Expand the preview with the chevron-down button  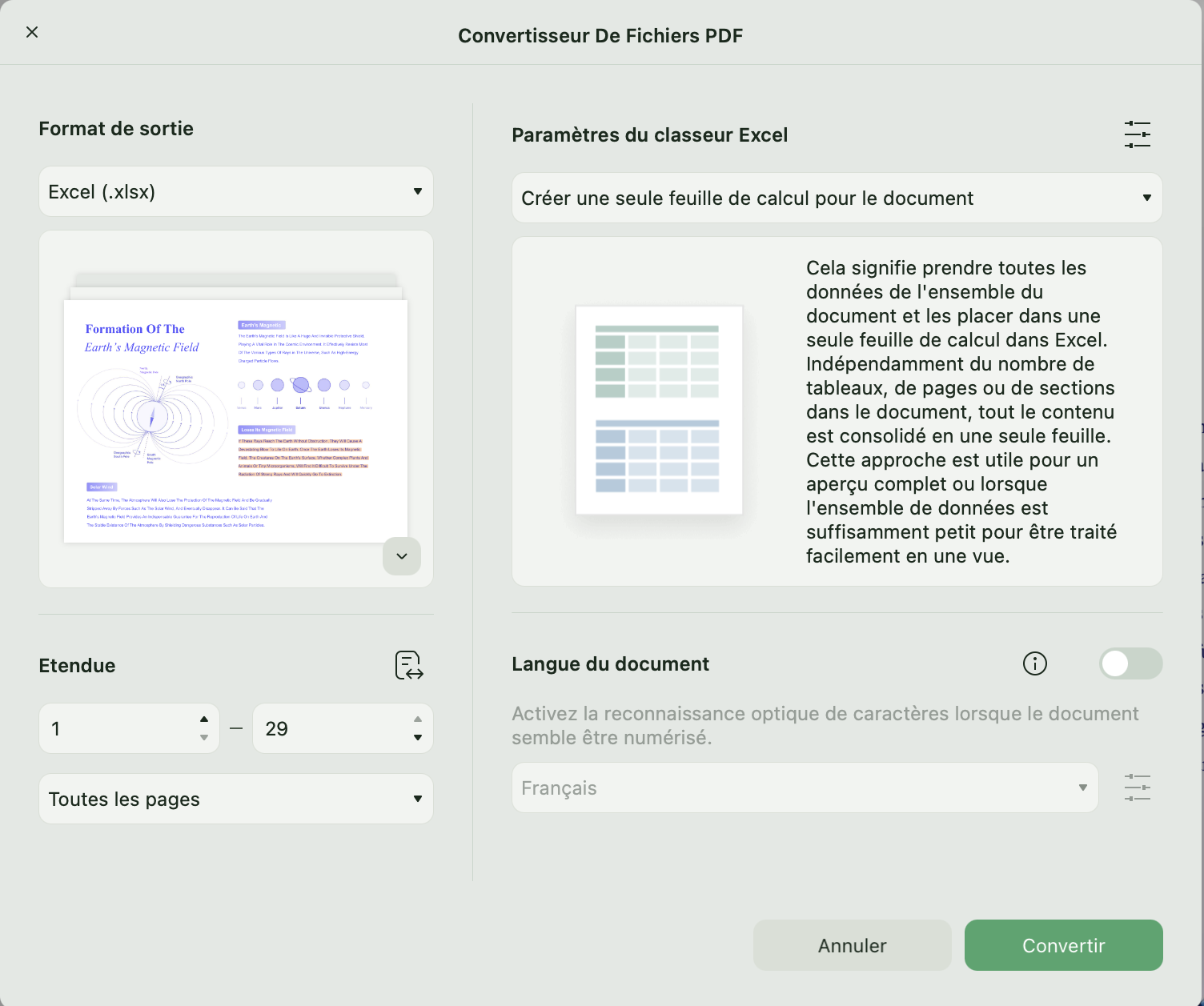tap(402, 556)
